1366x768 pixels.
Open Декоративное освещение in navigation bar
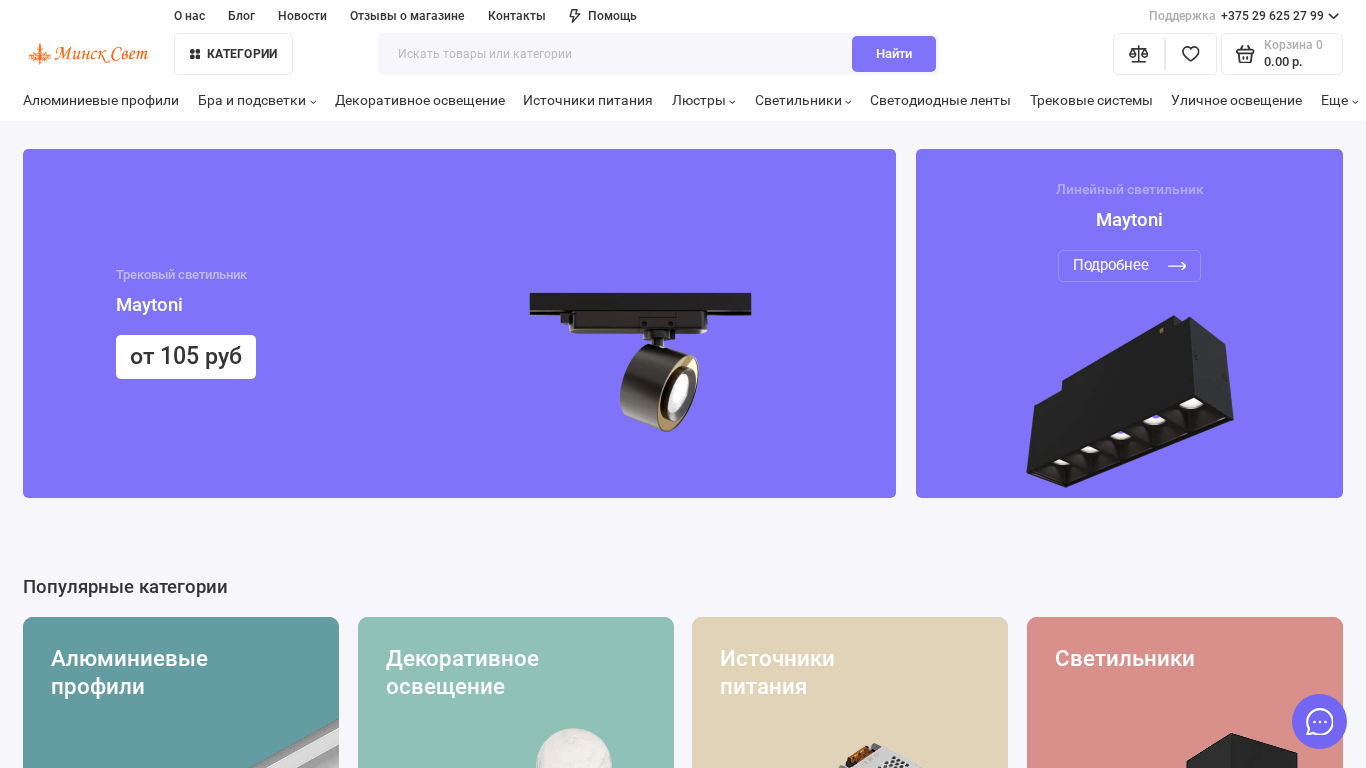pyautogui.click(x=420, y=100)
